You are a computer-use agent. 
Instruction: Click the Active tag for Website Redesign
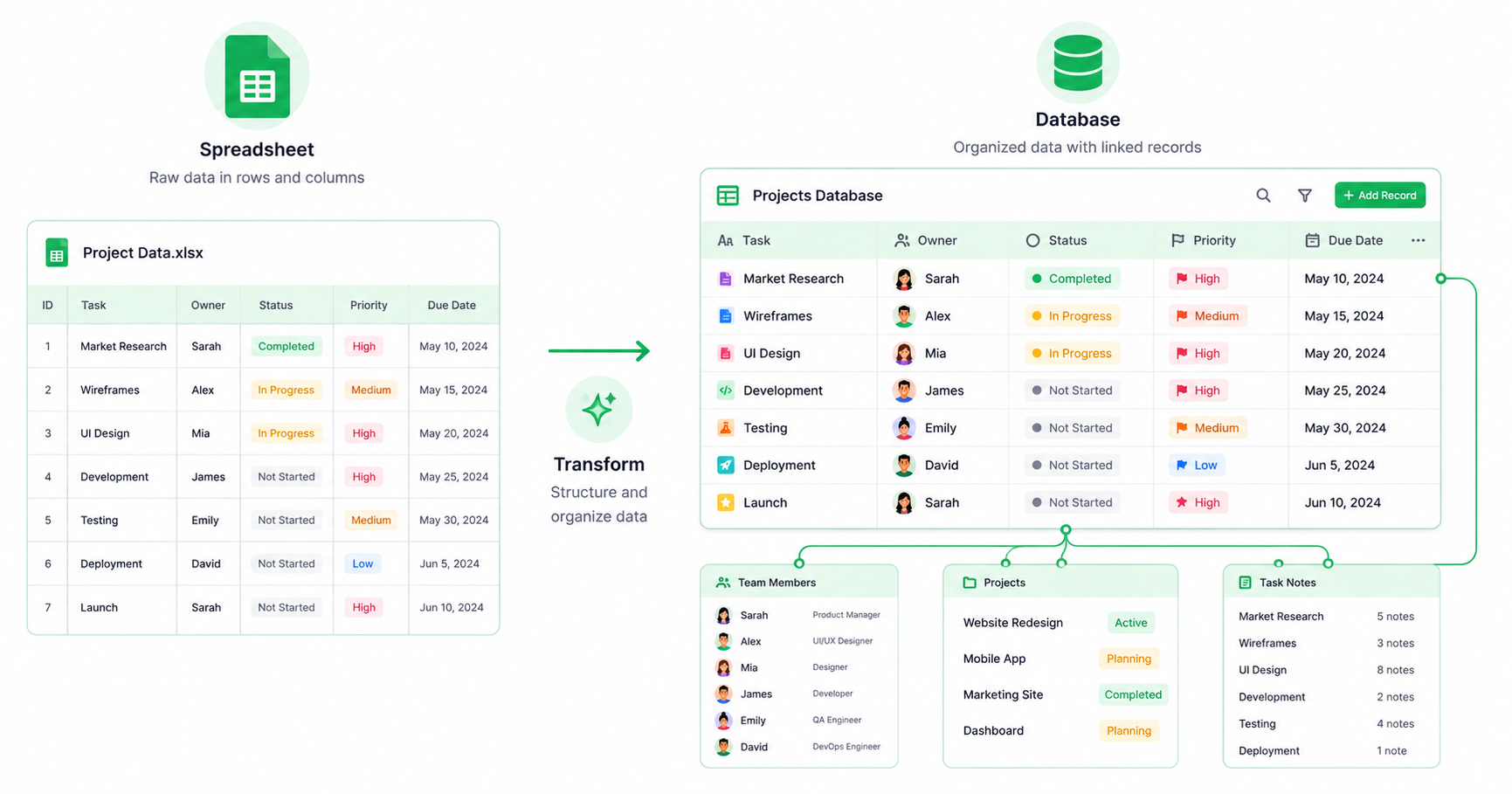pyautogui.click(x=1130, y=623)
